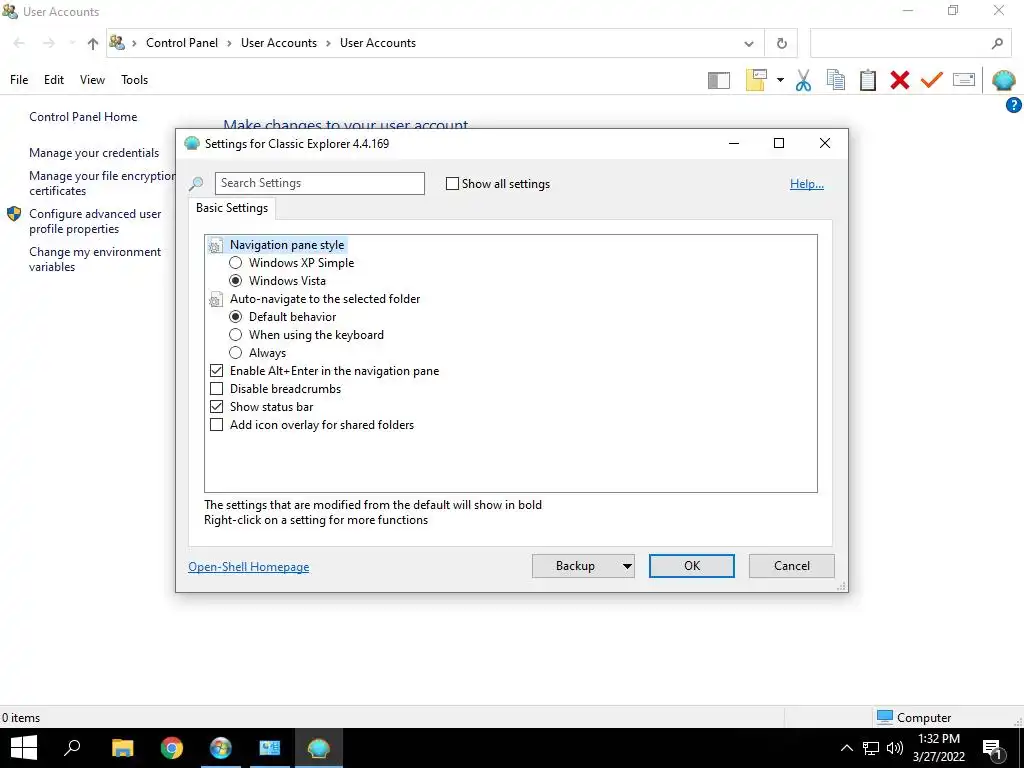1024x768 pixels.
Task: Click the Navigation pane style setting icon
Action: 215,246
